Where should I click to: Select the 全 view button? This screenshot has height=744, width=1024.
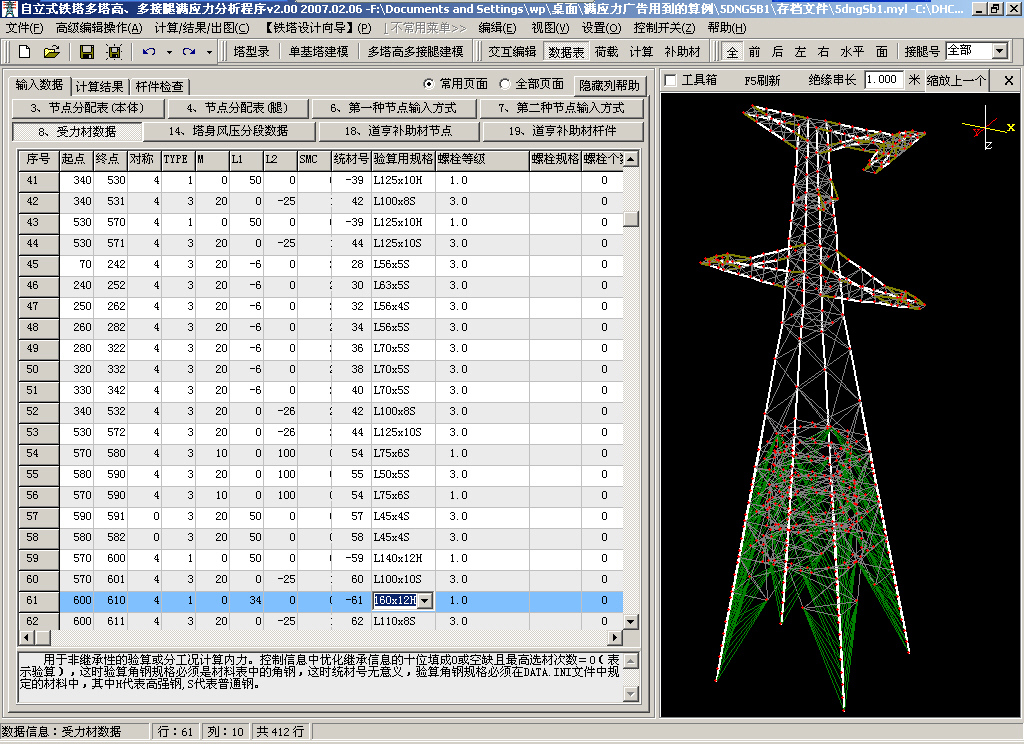(733, 52)
